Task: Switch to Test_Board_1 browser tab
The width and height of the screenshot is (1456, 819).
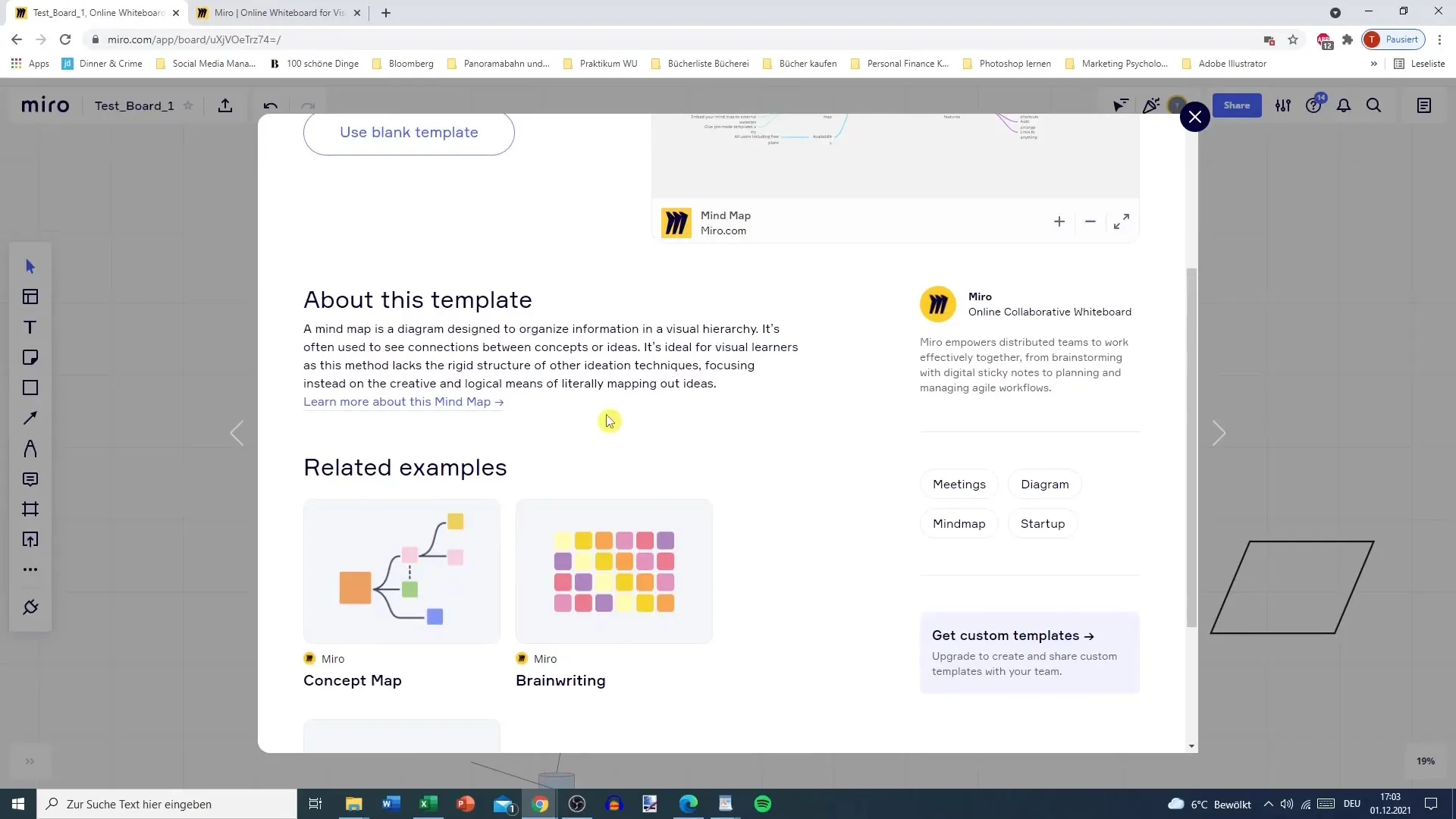Action: coord(97,13)
